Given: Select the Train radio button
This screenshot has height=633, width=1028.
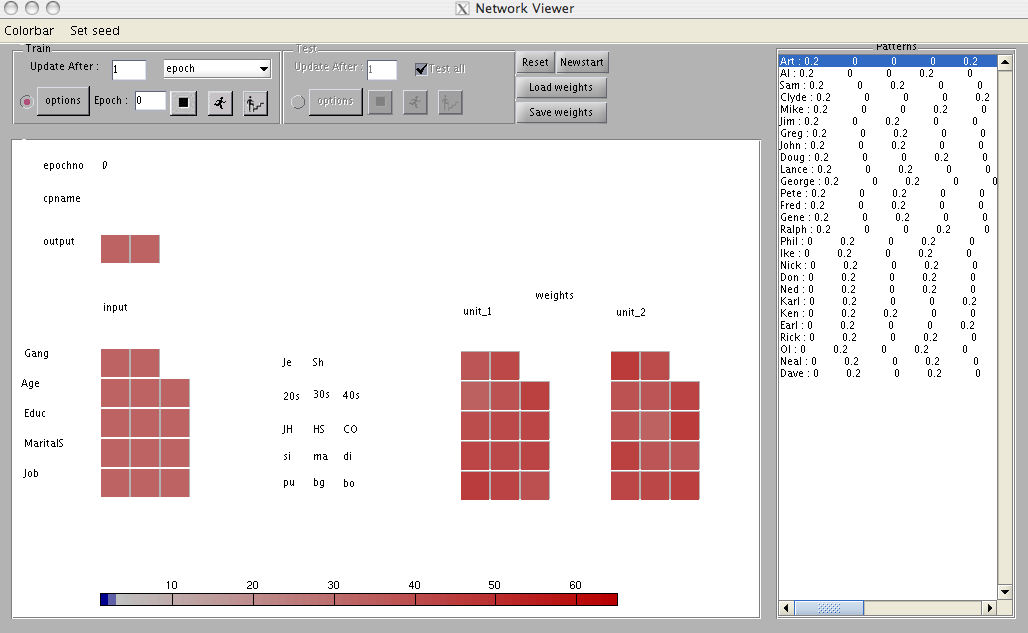Looking at the screenshot, I should tap(27, 101).
